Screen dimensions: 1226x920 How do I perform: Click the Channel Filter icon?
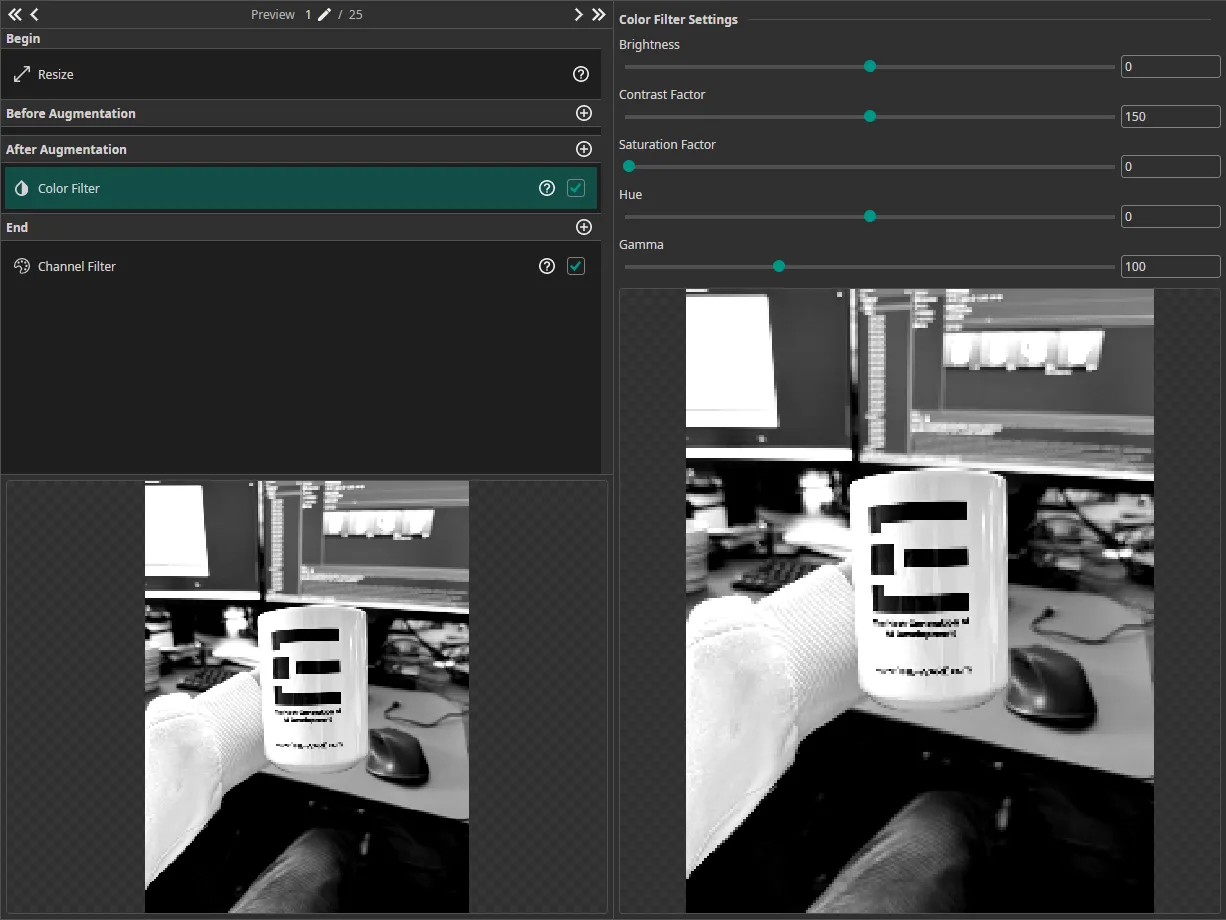pos(21,265)
